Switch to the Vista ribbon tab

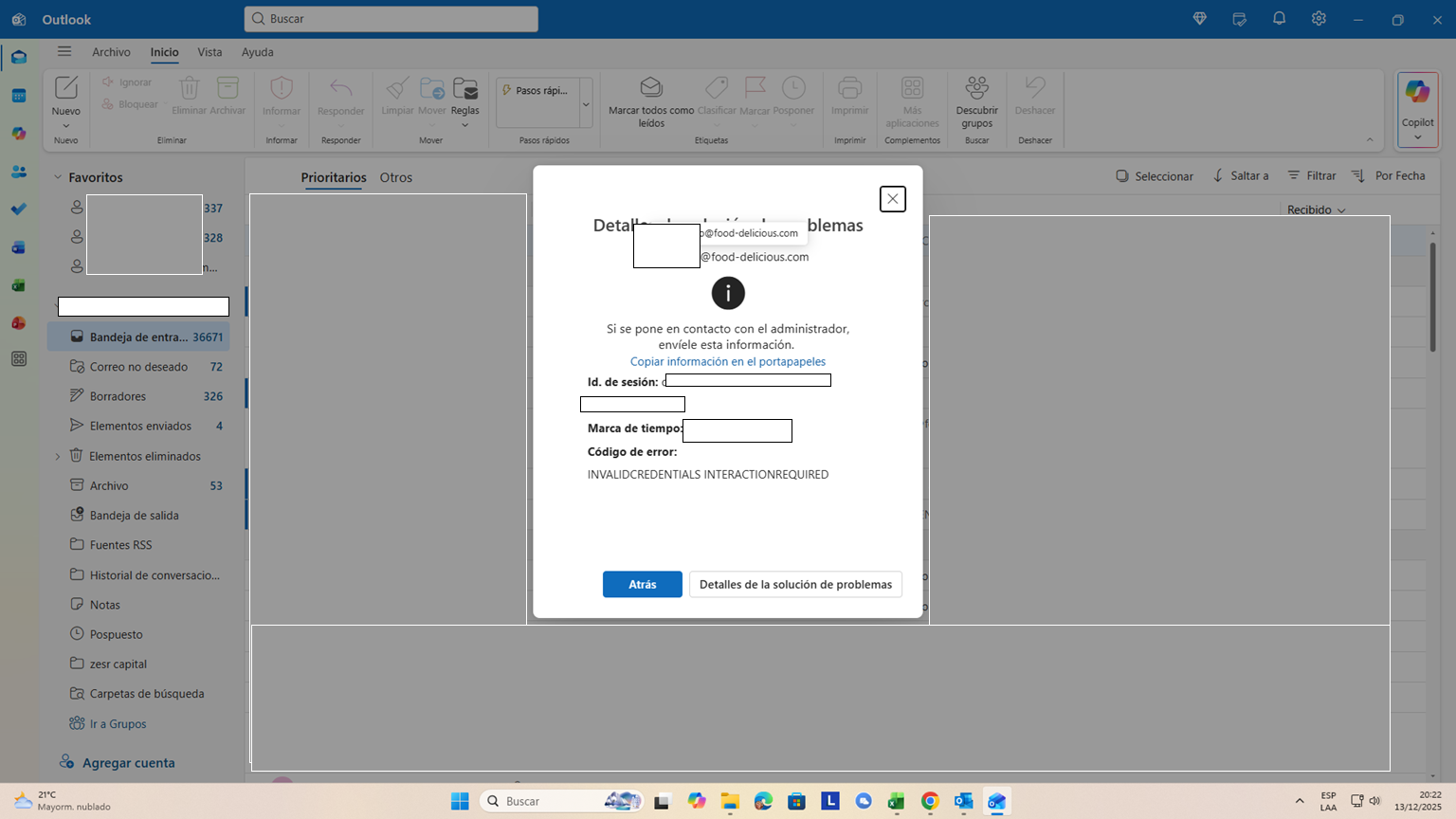209,52
